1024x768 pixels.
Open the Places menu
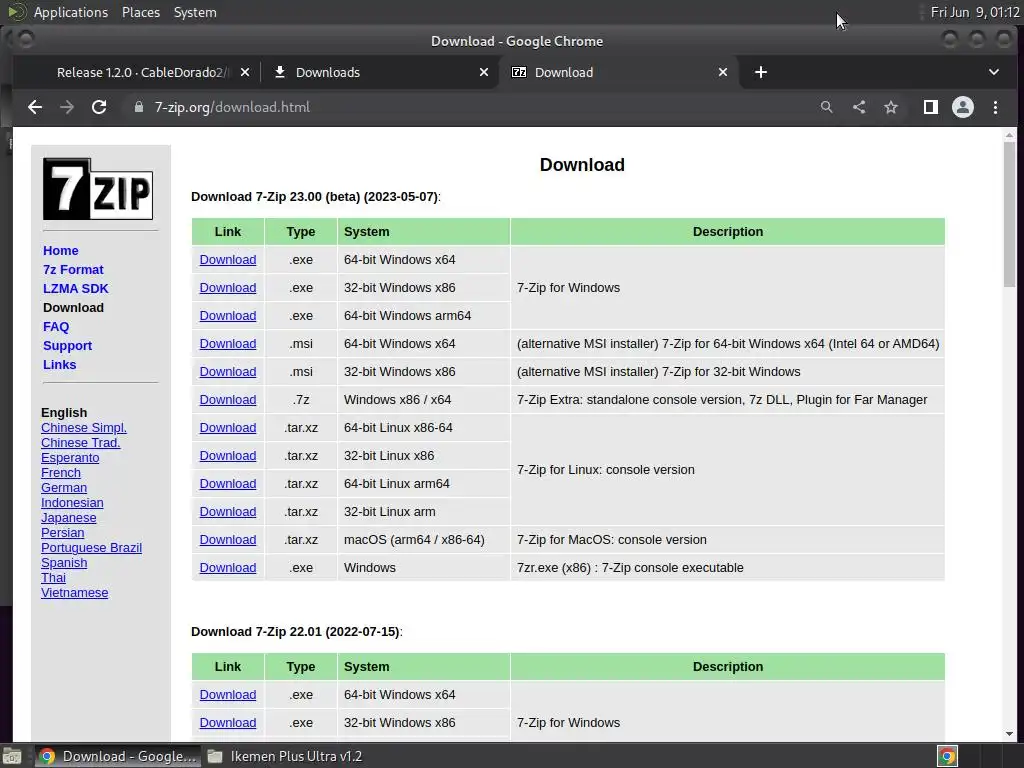pos(141,12)
